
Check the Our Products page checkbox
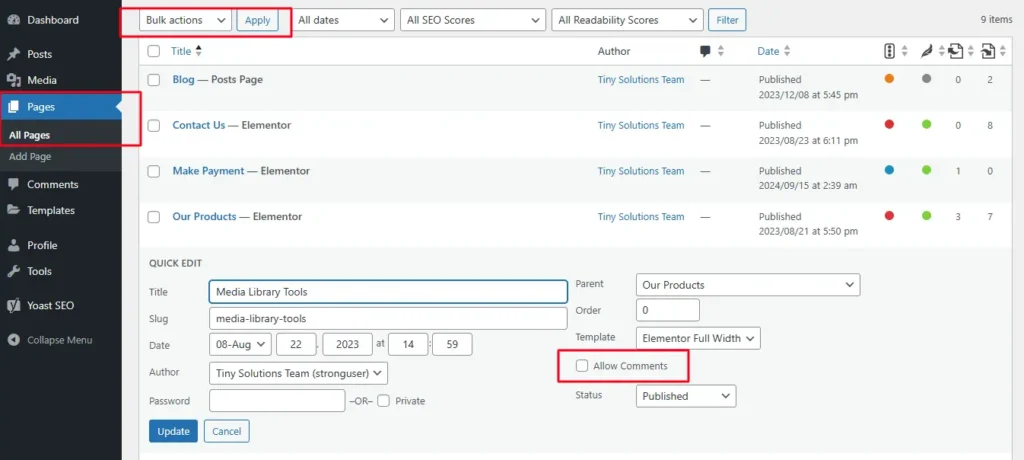pos(153,217)
